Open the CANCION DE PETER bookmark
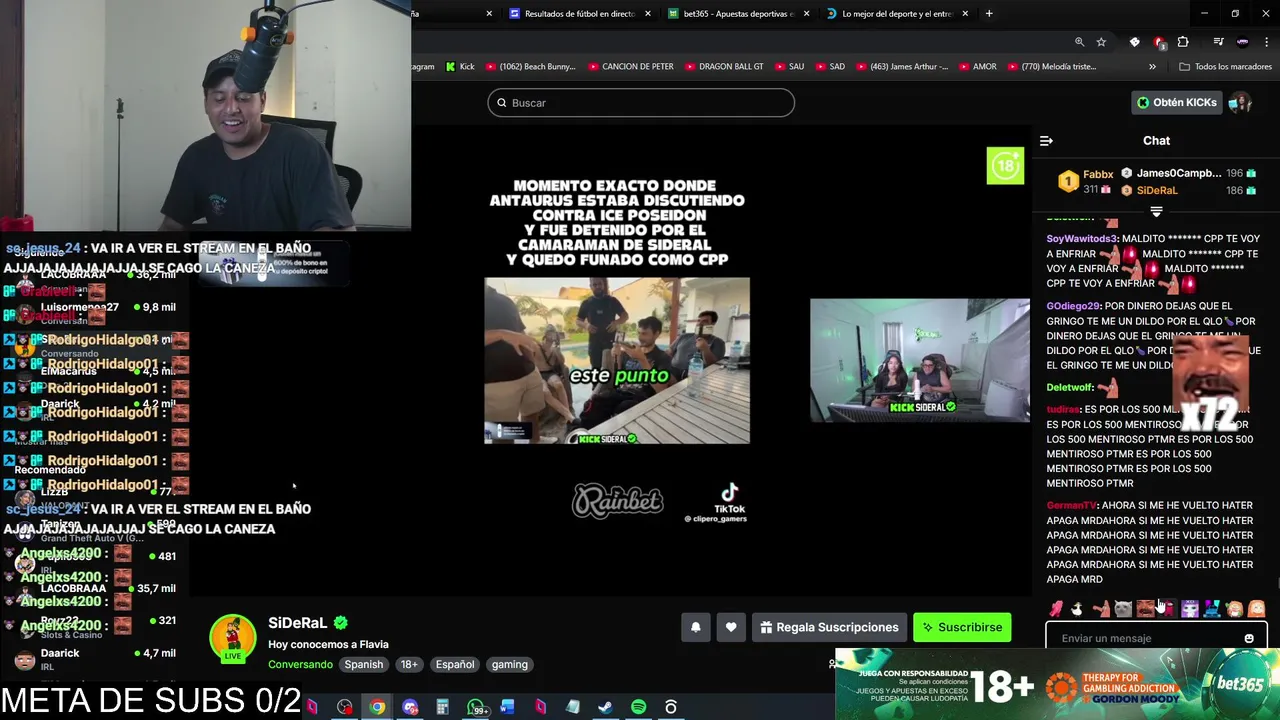 pyautogui.click(x=630, y=67)
